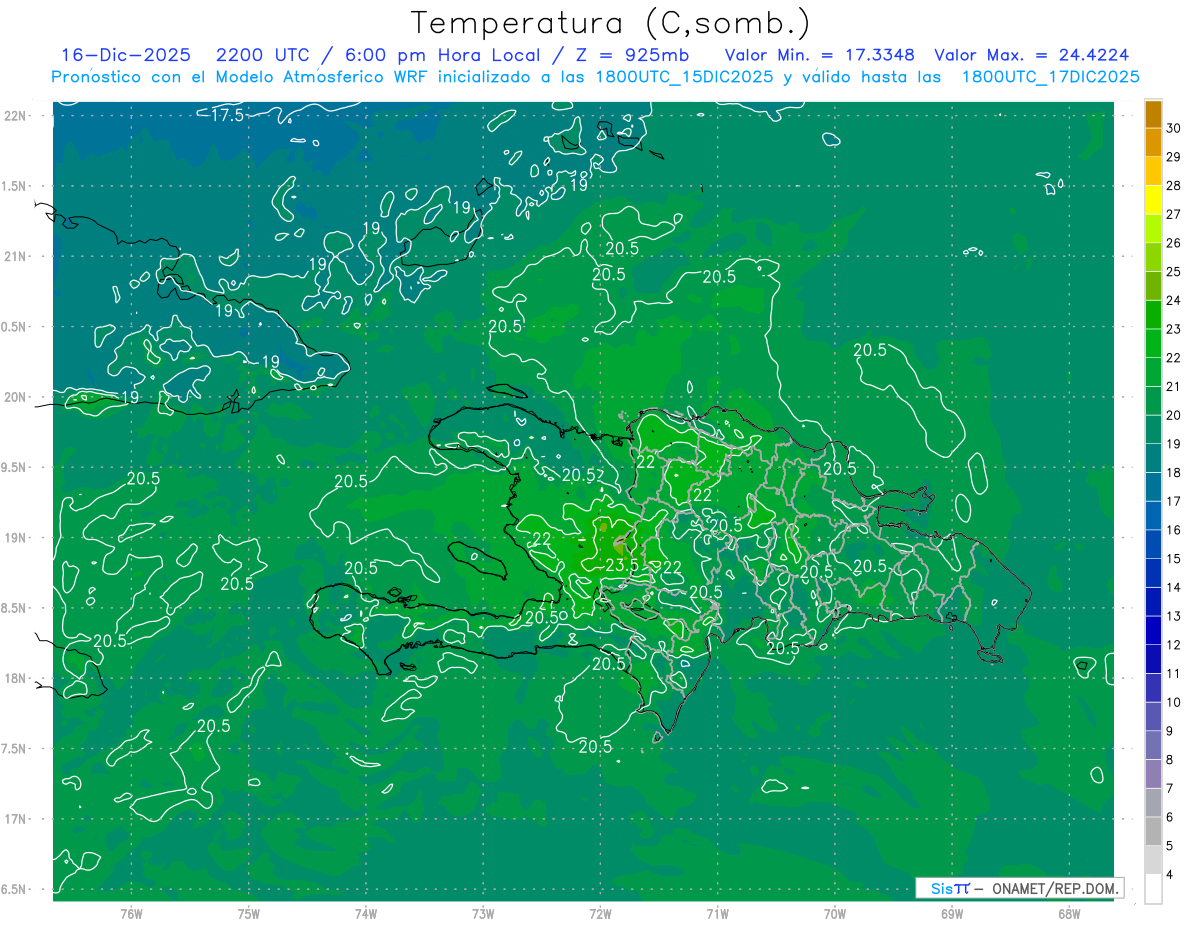Pick the green swatch between 22 and 23
This screenshot has width=1200, height=927.
[x=1153, y=343]
